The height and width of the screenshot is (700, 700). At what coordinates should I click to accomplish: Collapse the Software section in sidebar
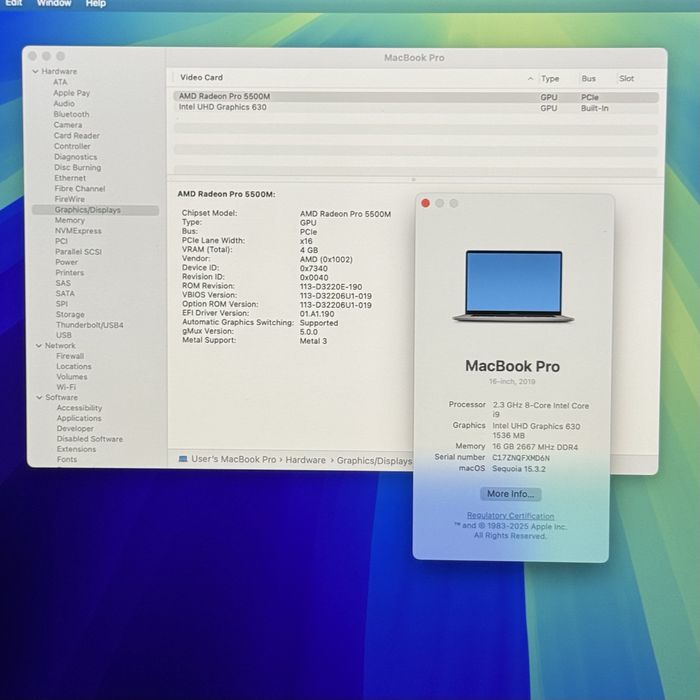pos(39,397)
